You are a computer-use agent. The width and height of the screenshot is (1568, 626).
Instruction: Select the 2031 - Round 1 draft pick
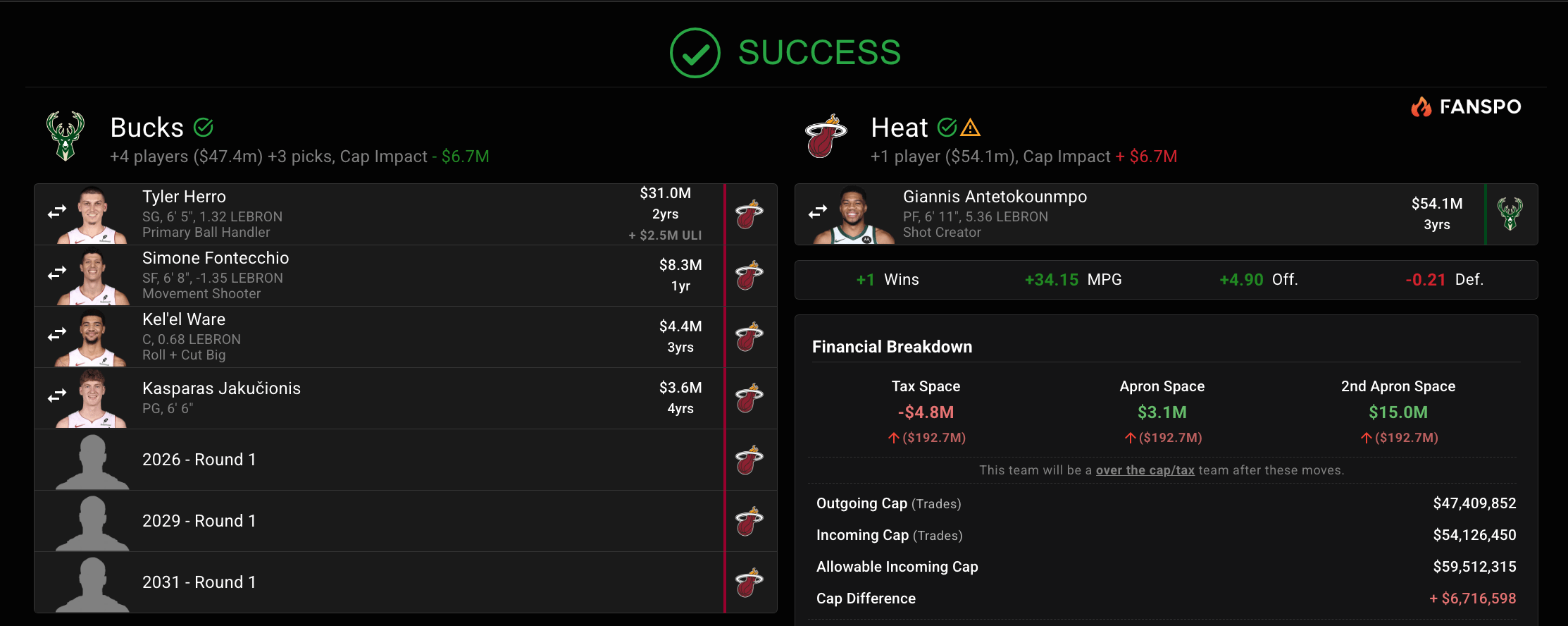[199, 582]
